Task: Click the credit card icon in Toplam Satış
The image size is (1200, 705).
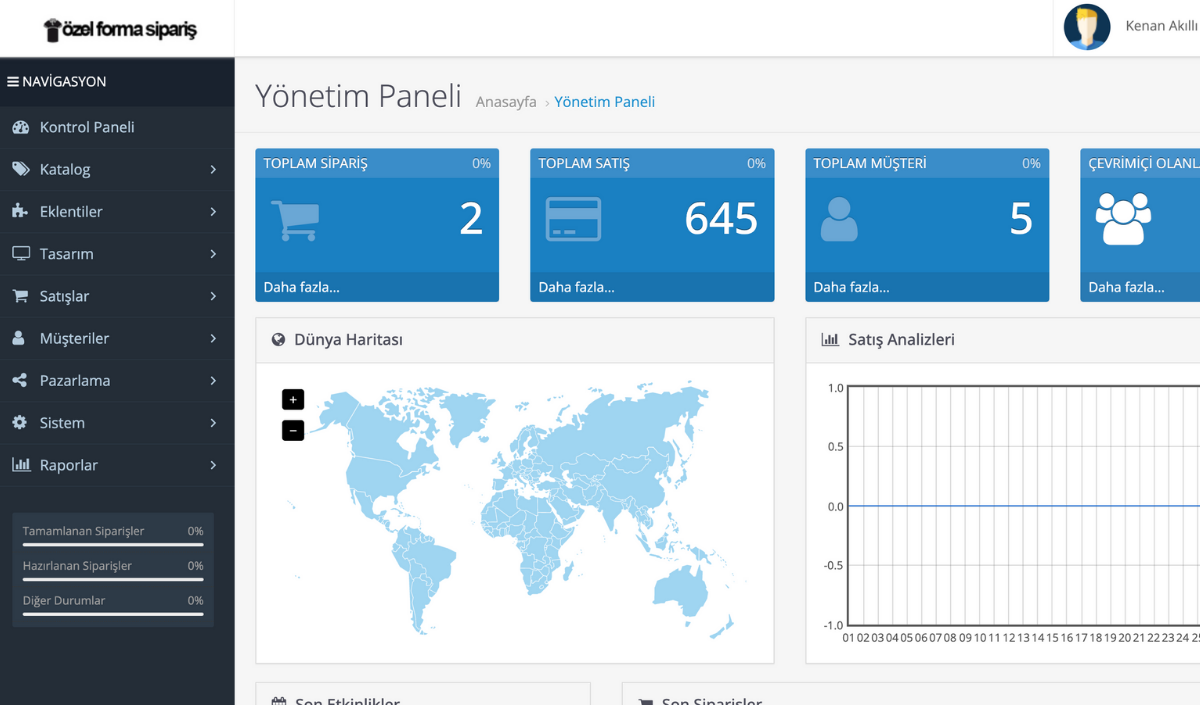Action: (573, 220)
